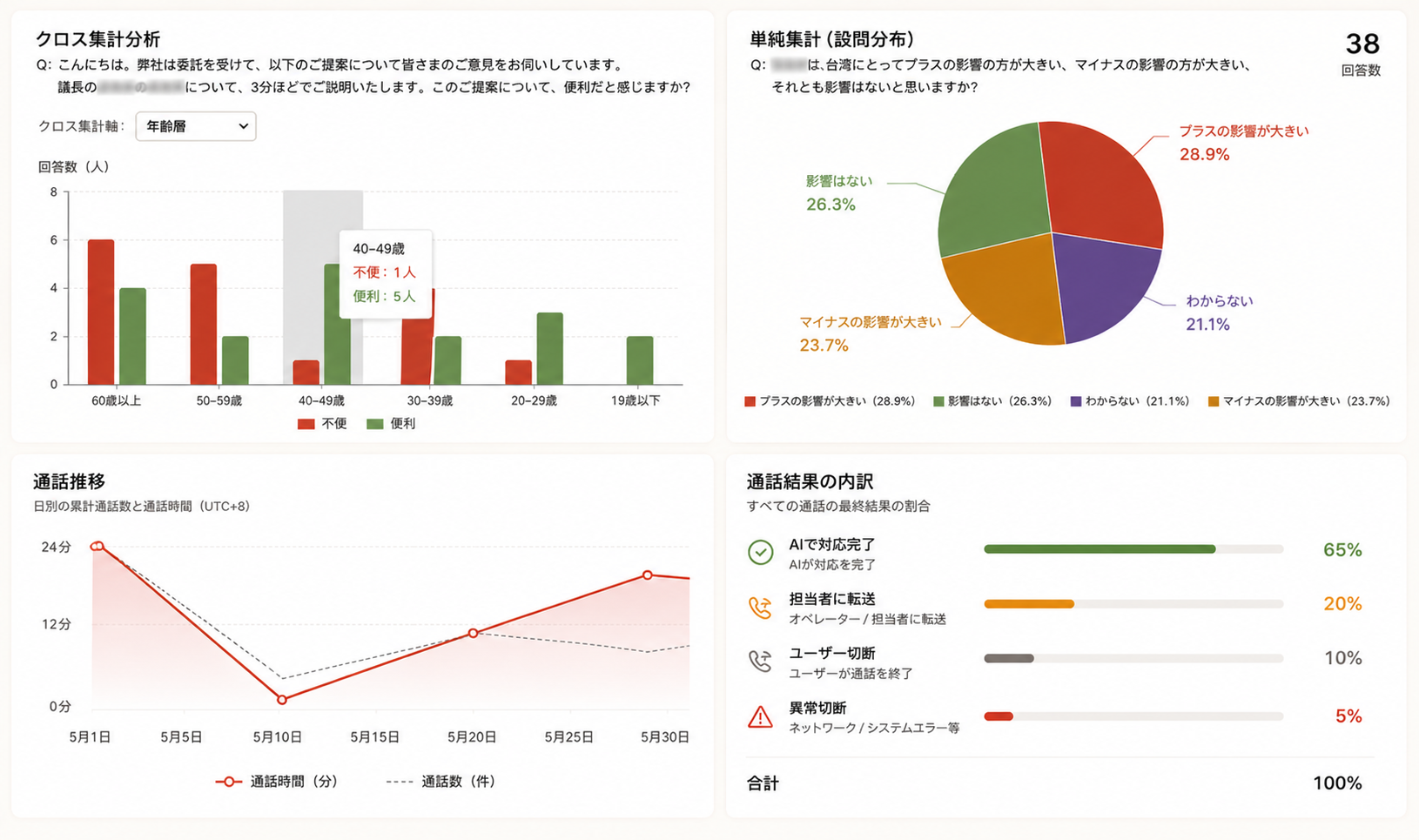Image resolution: width=1419 pixels, height=840 pixels.
Task: Click the 100% total value
Action: tap(1337, 783)
